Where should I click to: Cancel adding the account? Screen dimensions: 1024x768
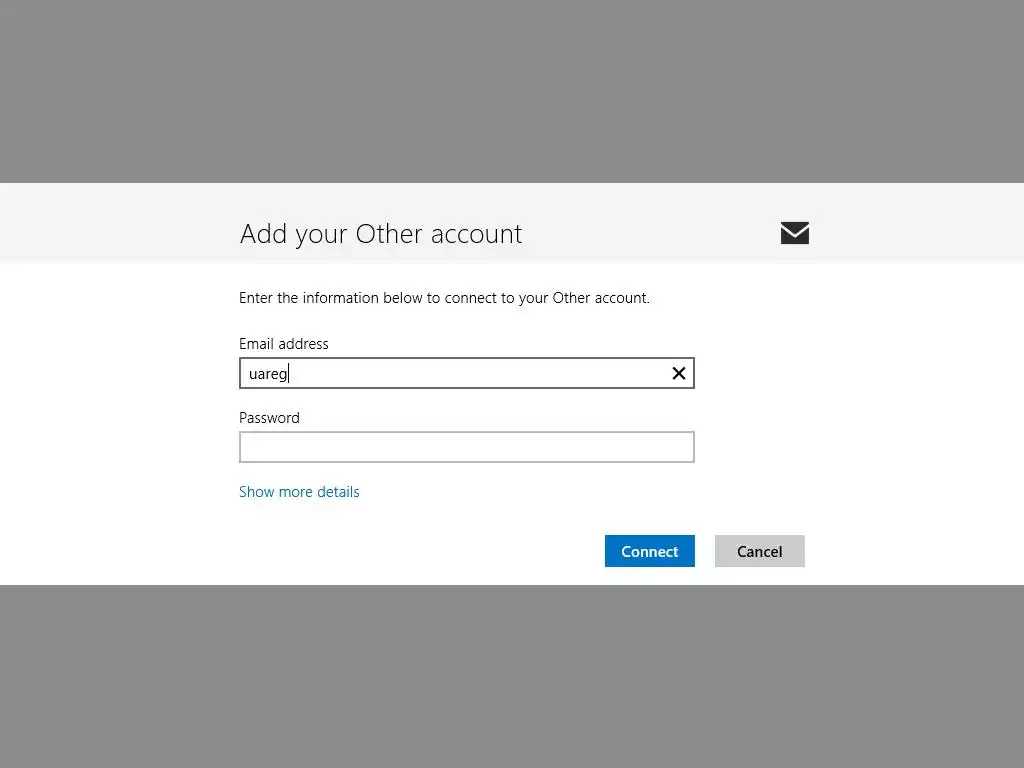759,551
